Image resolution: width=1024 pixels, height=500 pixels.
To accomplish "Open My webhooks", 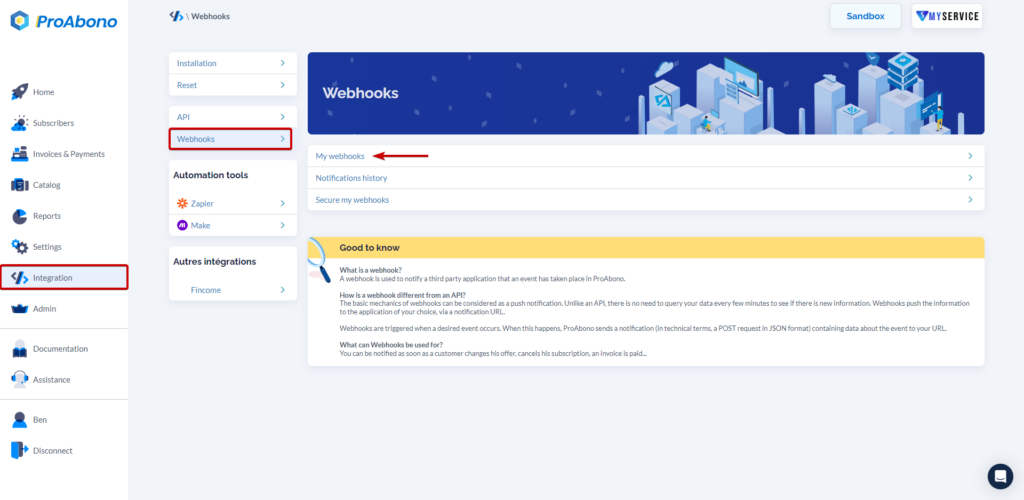I will click(646, 156).
